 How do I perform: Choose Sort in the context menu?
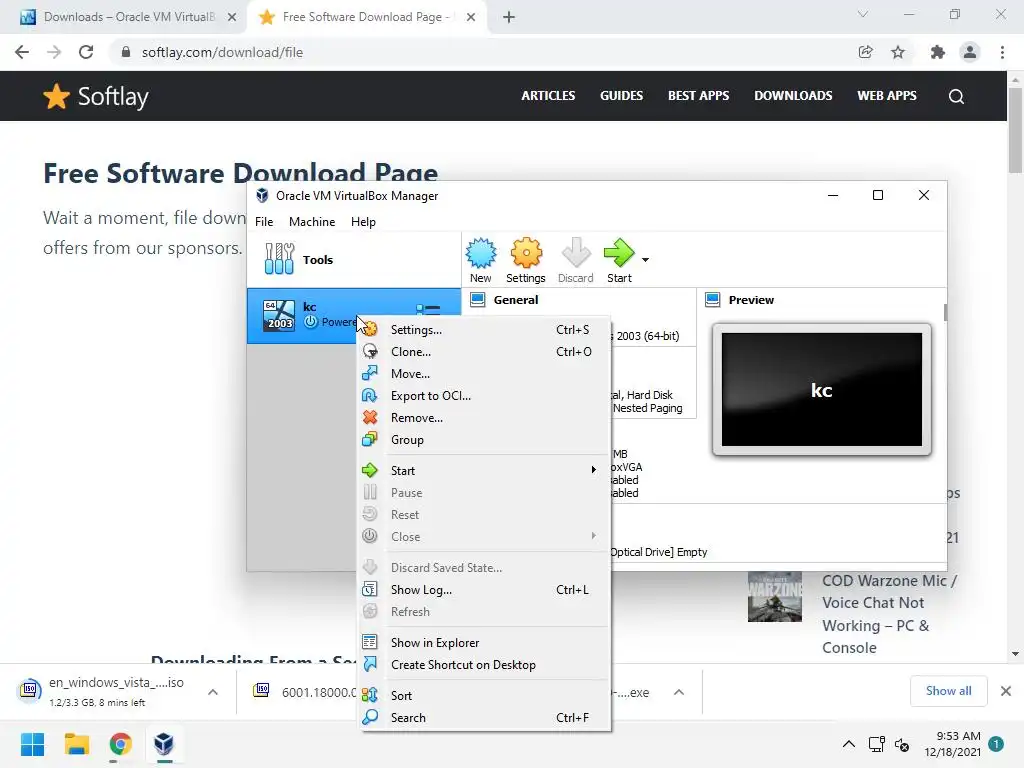485,696
